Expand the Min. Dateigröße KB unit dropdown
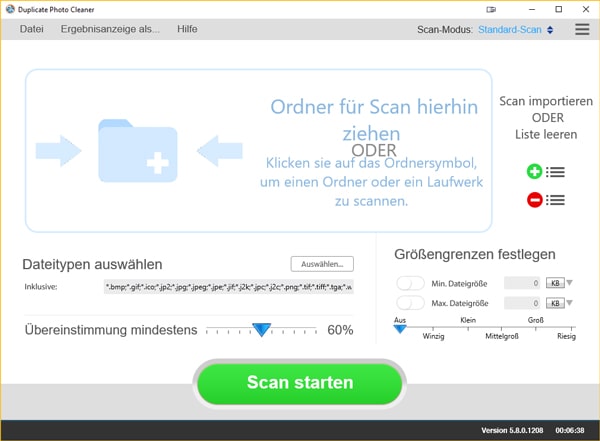The image size is (600, 441). pos(559,284)
